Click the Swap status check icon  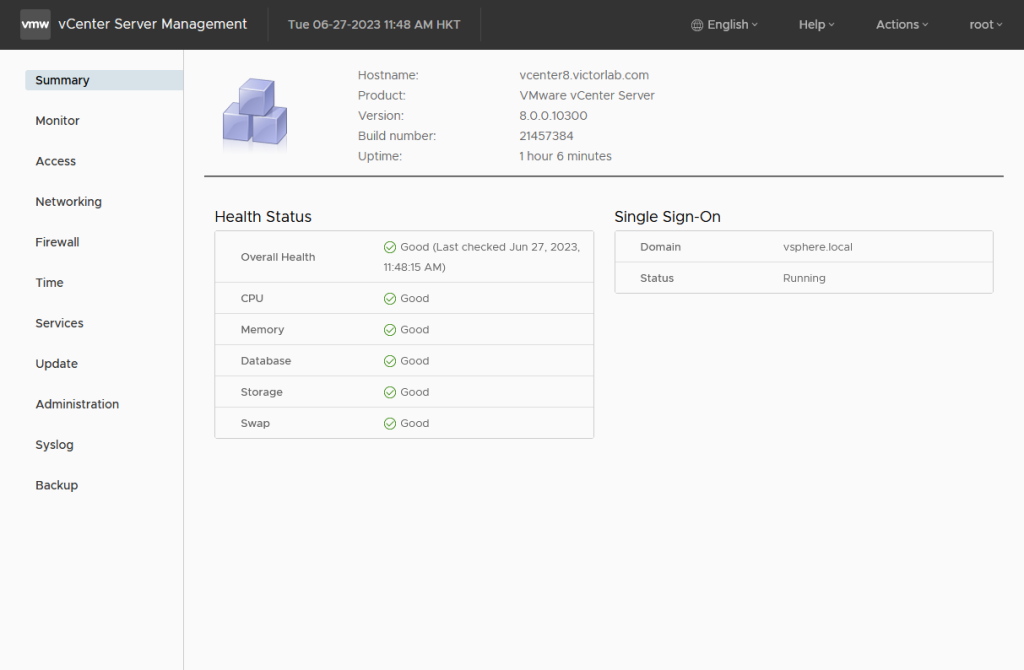(390, 424)
